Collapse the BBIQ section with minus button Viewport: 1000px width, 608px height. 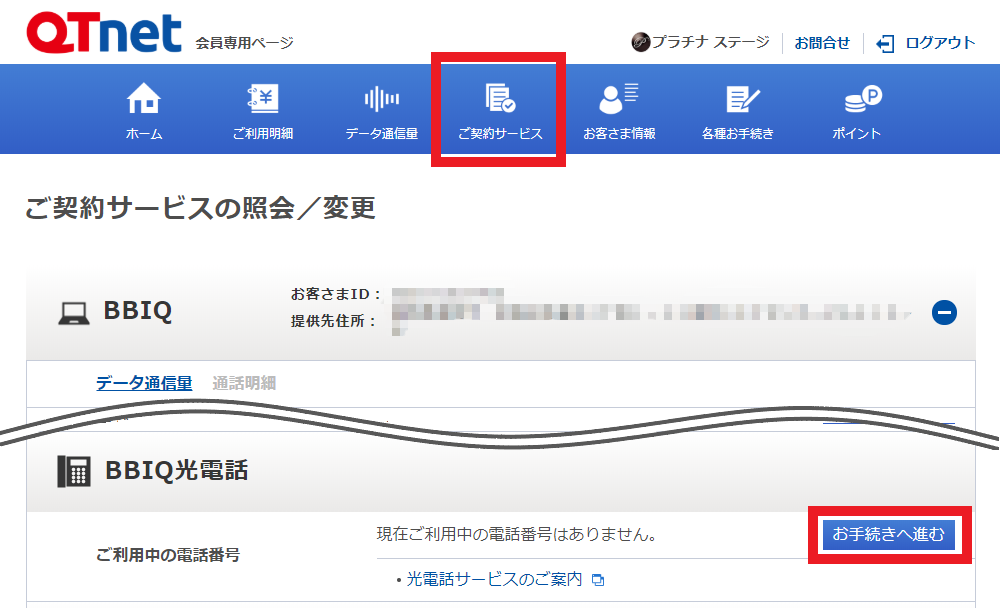coord(944,313)
